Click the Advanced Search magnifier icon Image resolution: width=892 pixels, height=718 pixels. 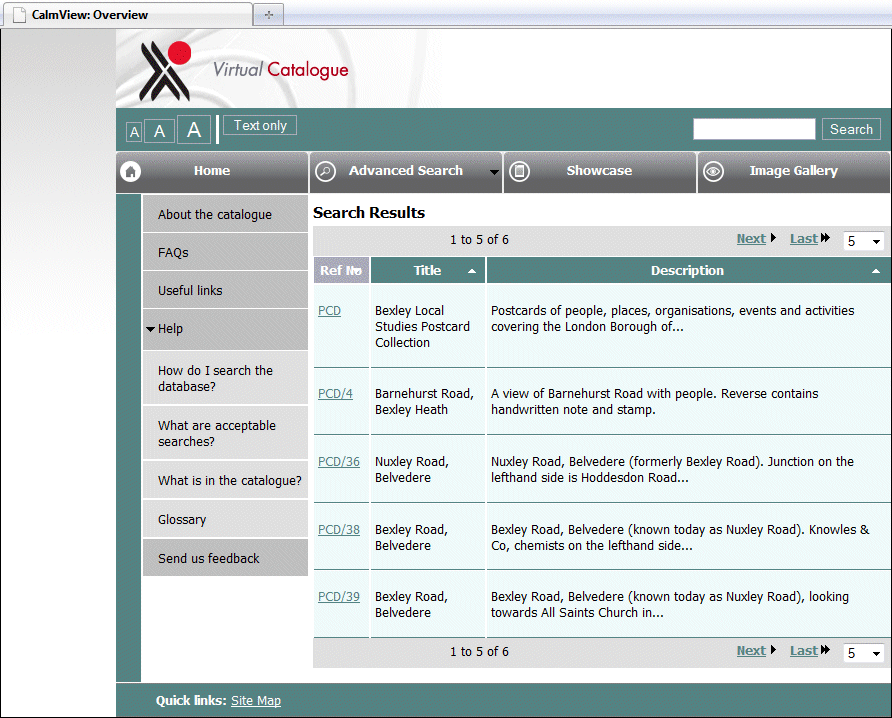(326, 172)
